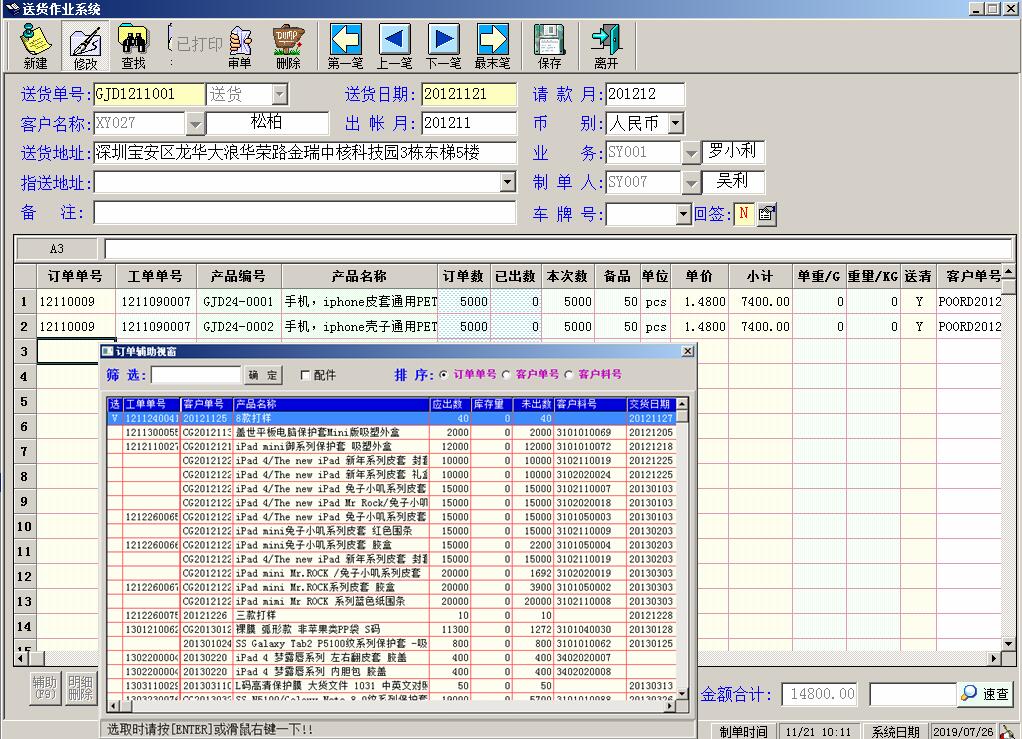Click the 送货地址 address field

305,153
